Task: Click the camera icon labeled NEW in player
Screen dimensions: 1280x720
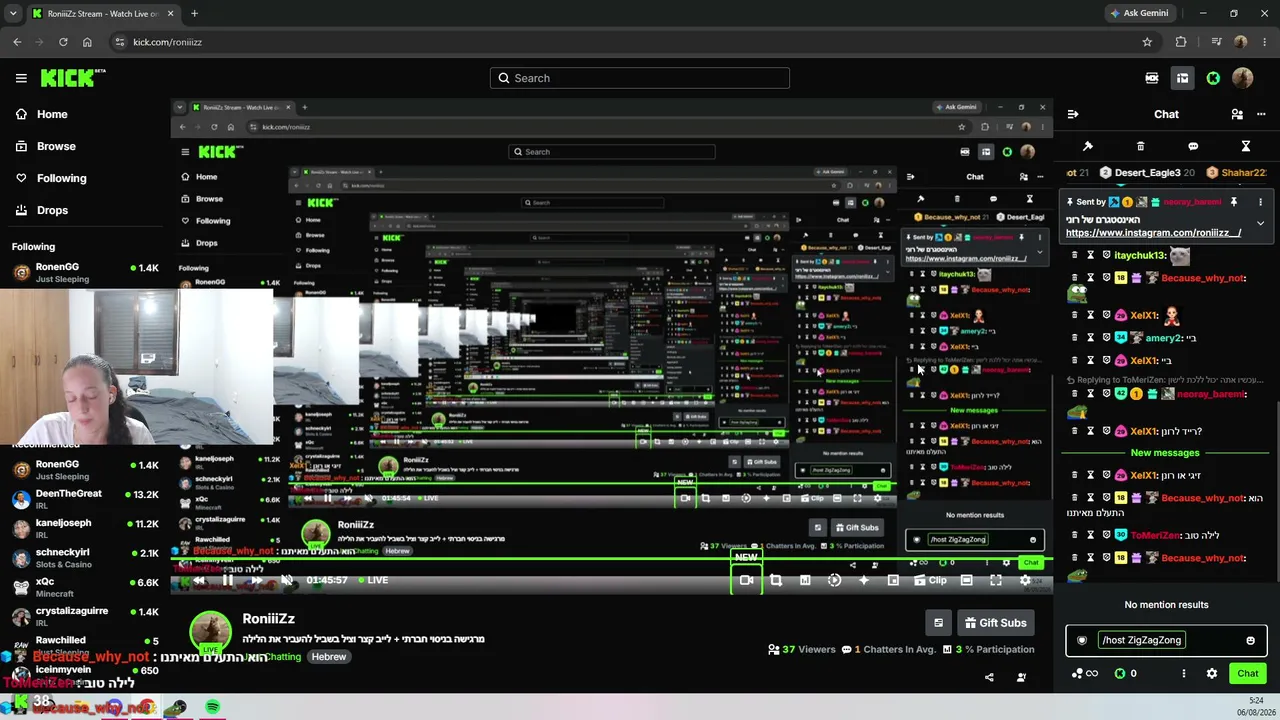Action: [746, 580]
